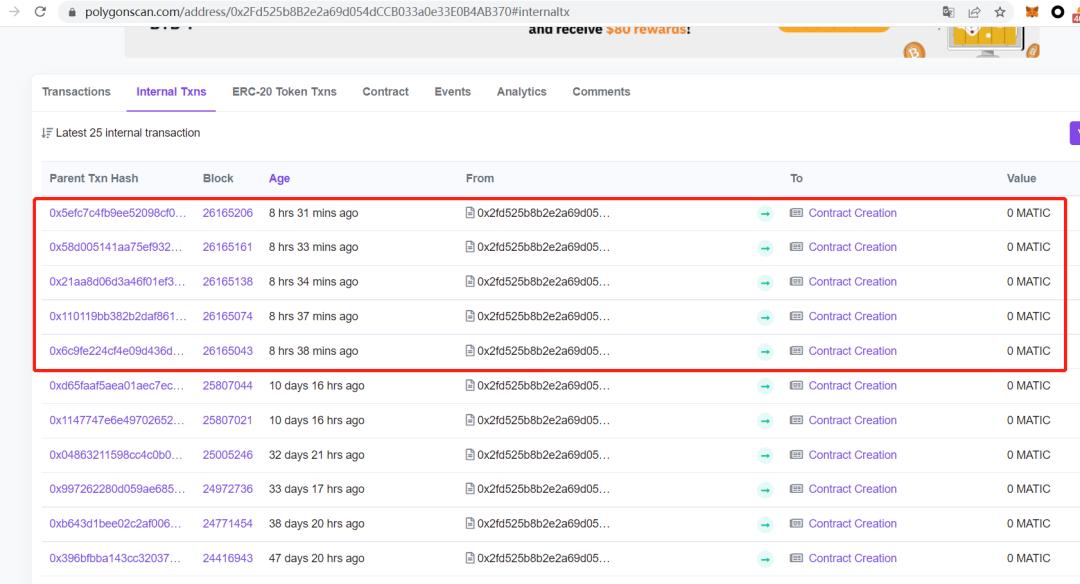Open parent txn 0x997262280d059ae685
Image resolution: width=1080 pixels, height=584 pixels.
[117, 489]
